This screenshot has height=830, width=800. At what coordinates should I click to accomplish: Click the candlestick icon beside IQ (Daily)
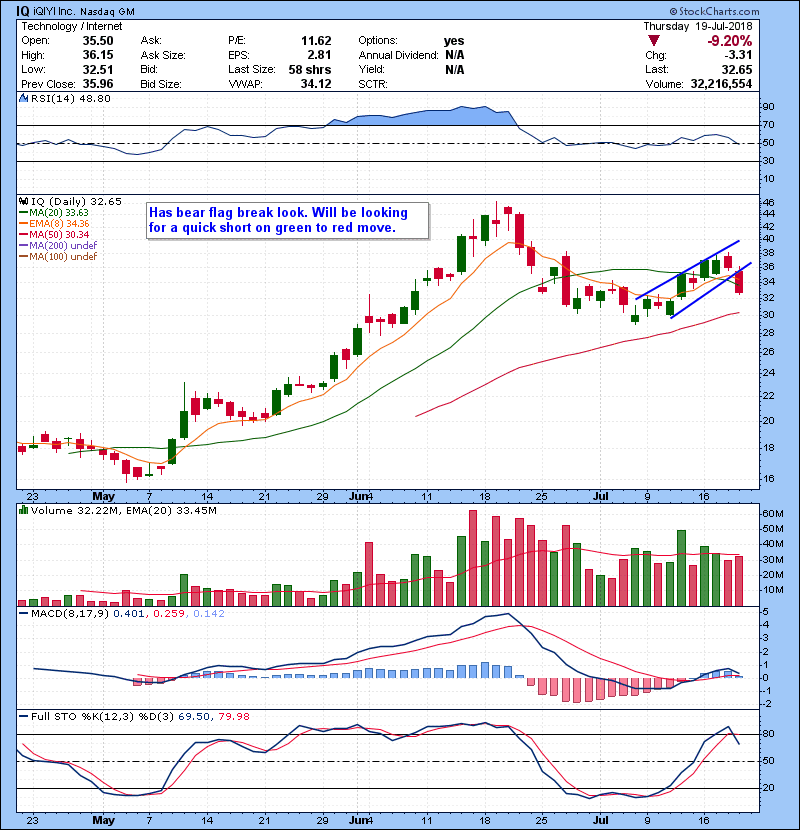(x=23, y=201)
